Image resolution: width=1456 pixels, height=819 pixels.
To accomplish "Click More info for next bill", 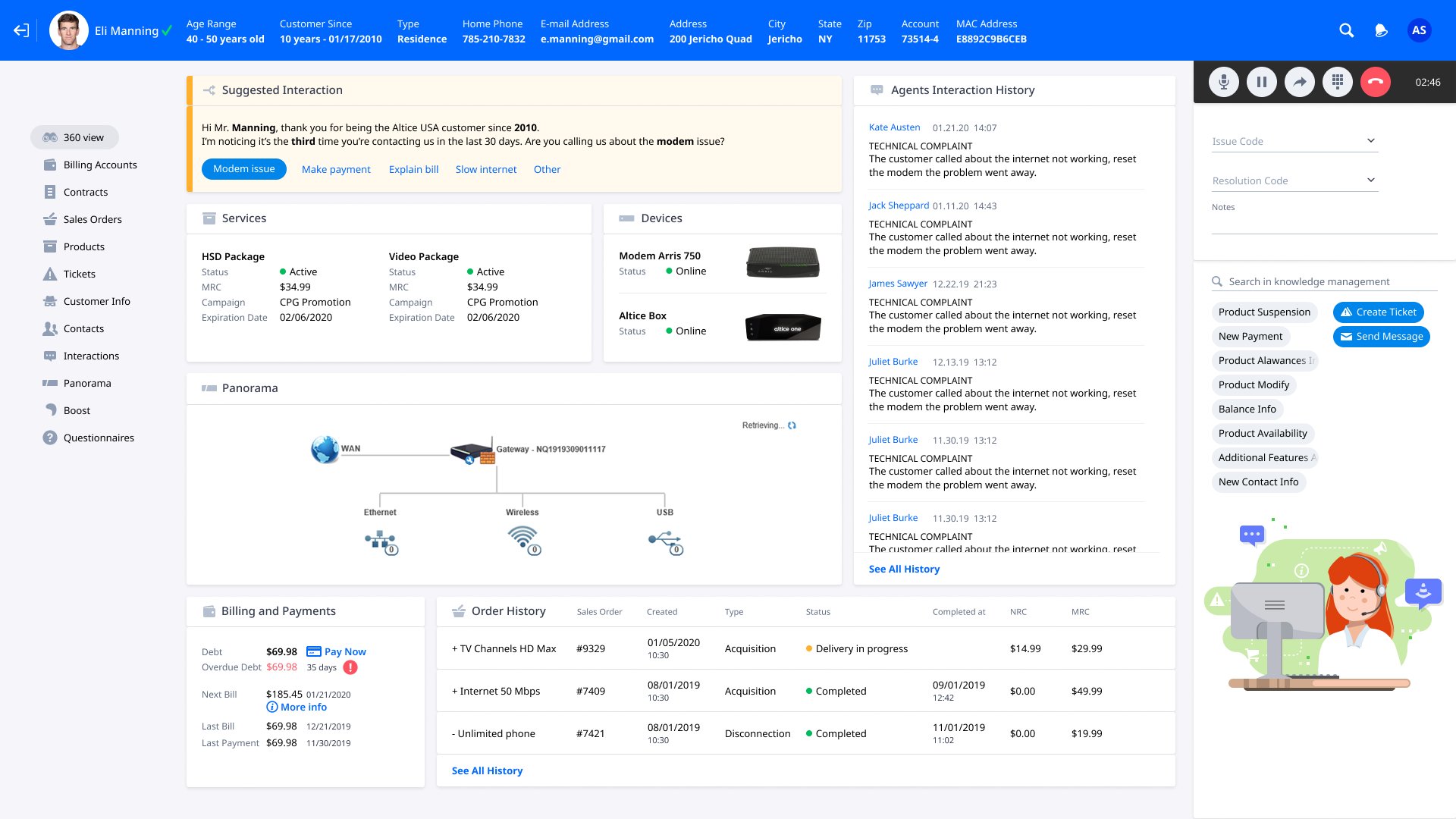I will click(297, 707).
